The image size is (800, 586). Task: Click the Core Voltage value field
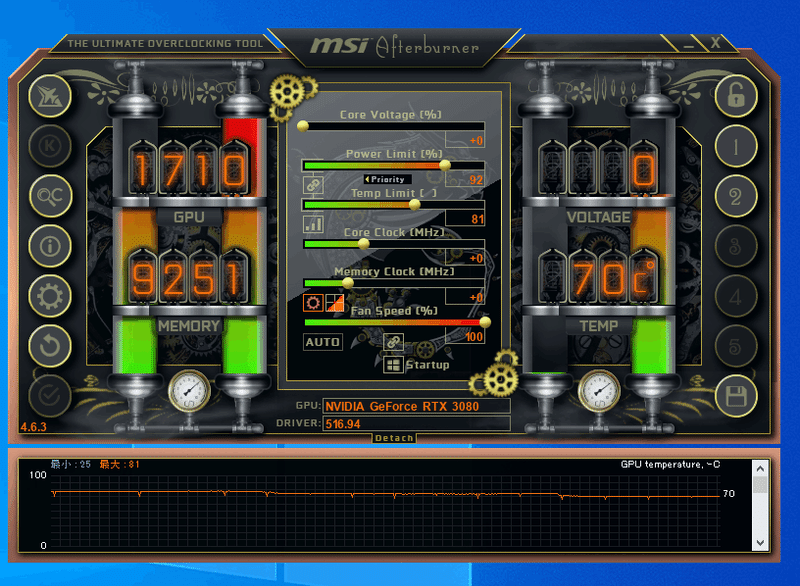coord(465,140)
